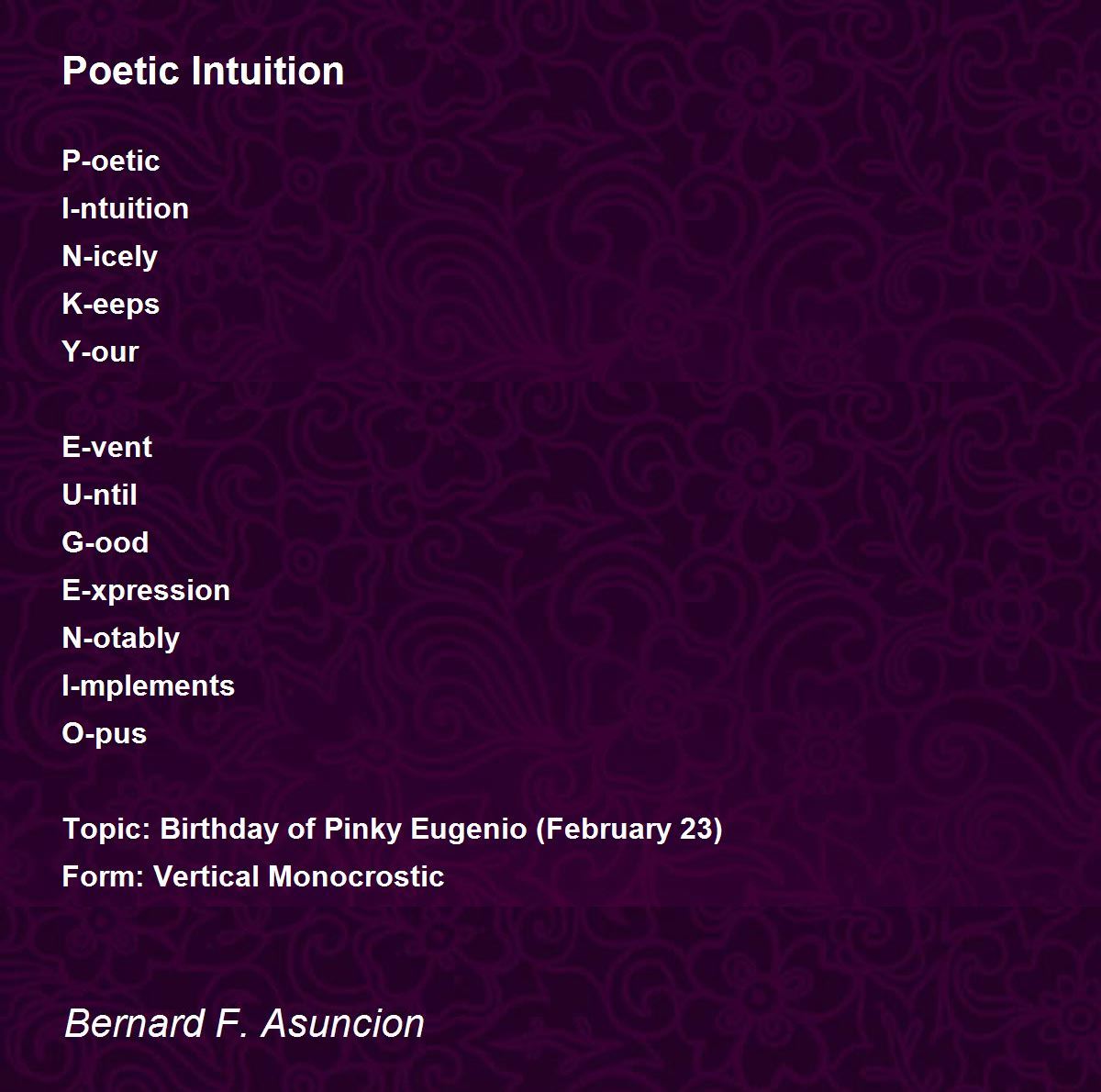Viewport: 1101px width, 1092px height.
Task: Click the '(February 23)' date text
Action: tap(628, 829)
